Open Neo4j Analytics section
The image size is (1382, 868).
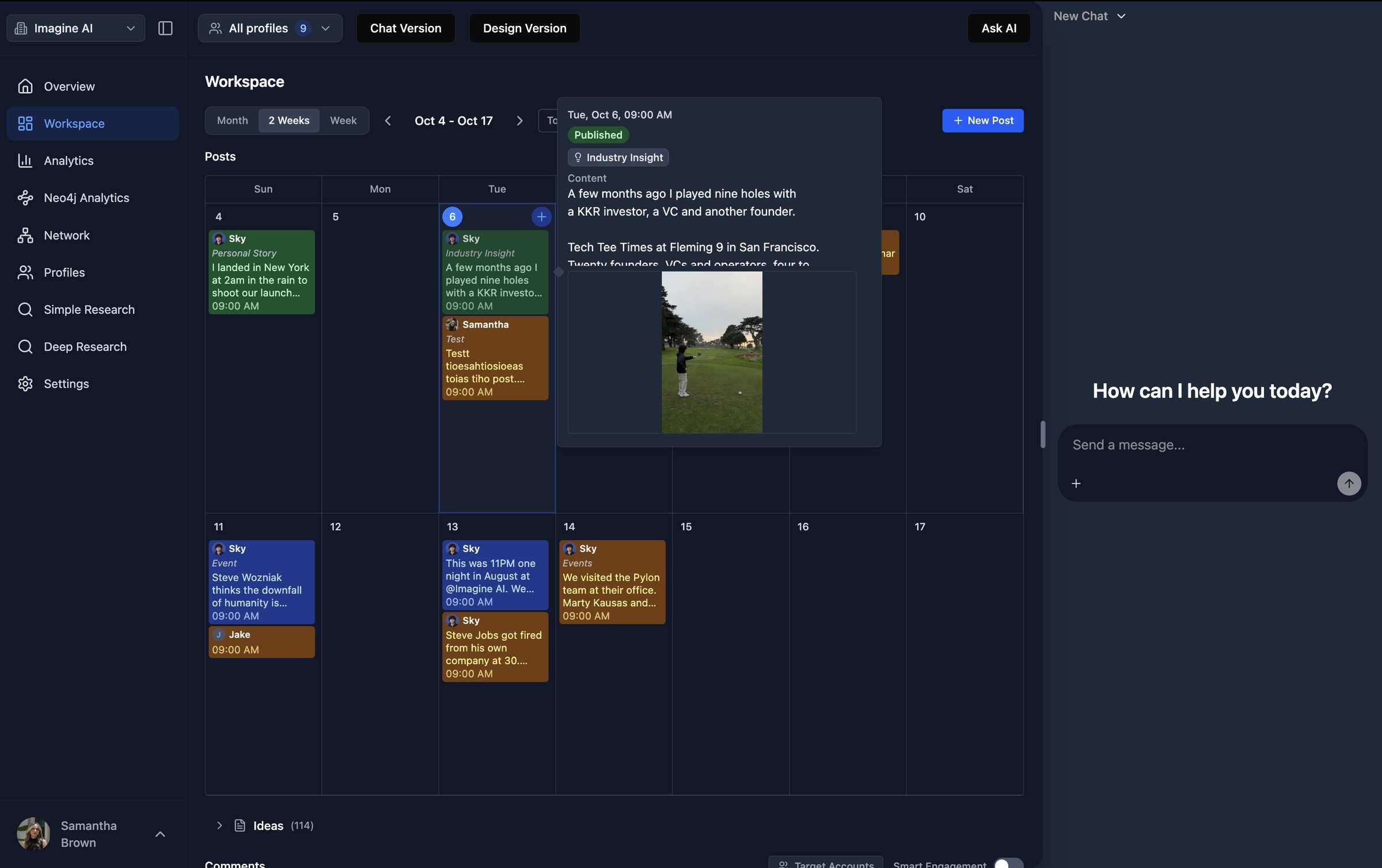coord(93,197)
